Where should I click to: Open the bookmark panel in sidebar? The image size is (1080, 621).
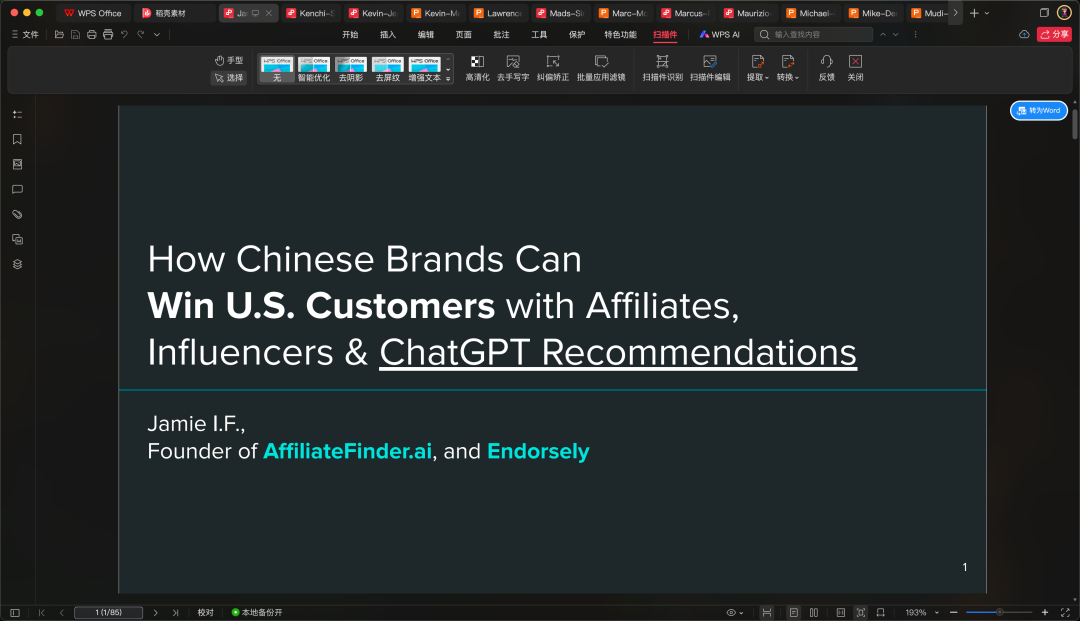click(x=17, y=139)
